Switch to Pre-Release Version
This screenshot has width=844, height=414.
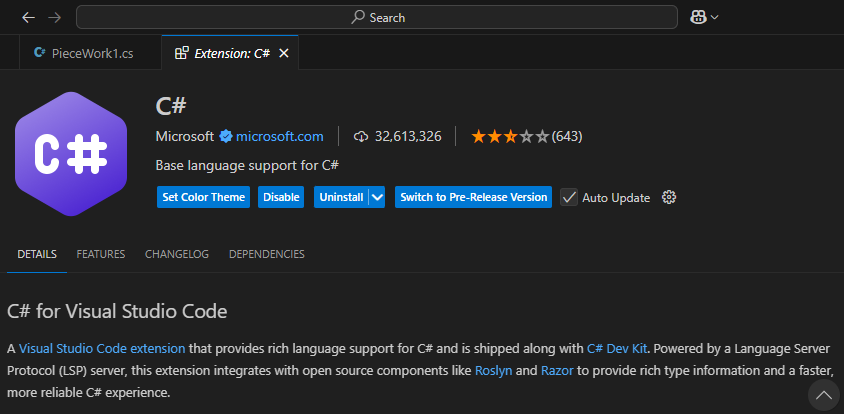pos(473,197)
